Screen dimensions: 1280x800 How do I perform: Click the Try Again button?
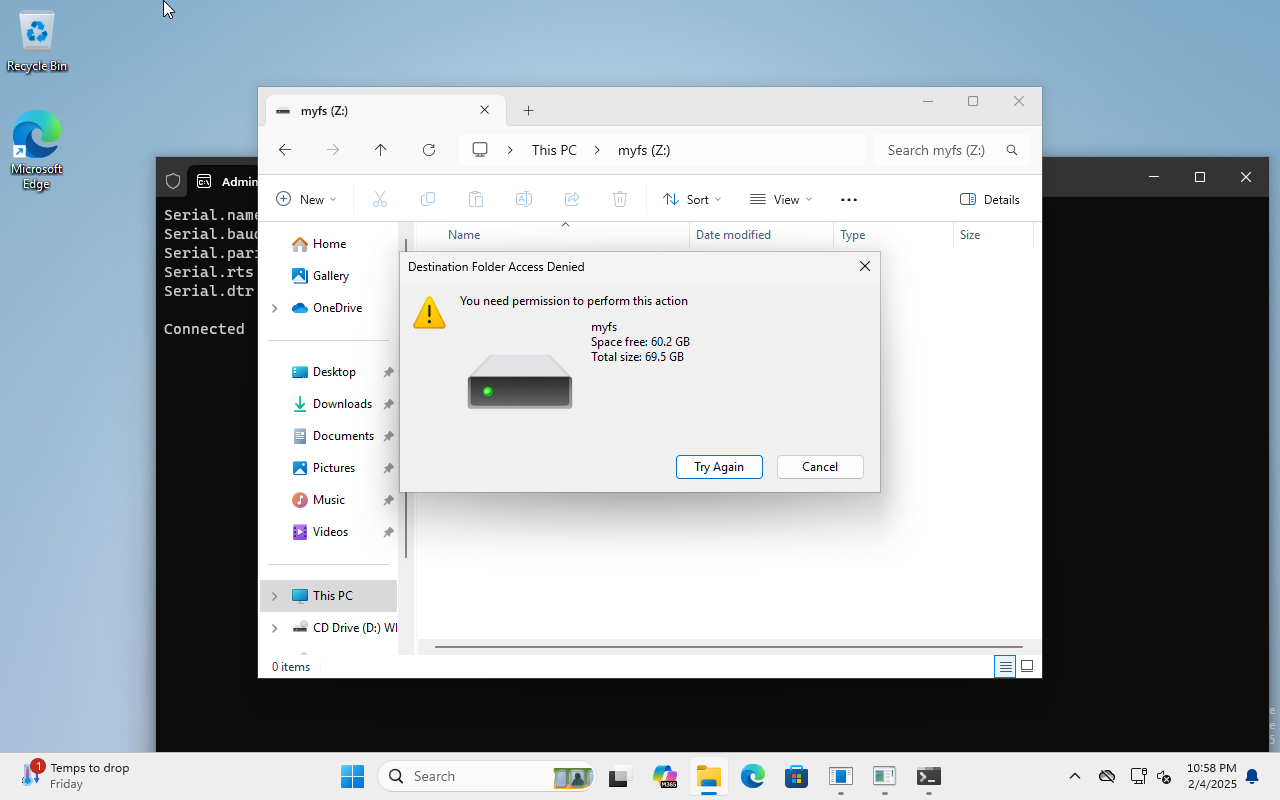(719, 467)
